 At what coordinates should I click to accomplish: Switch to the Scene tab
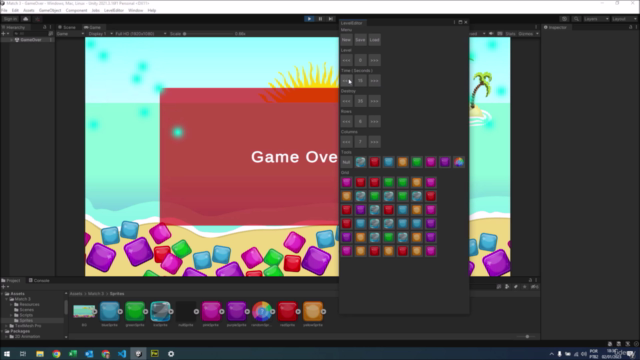pos(67,27)
